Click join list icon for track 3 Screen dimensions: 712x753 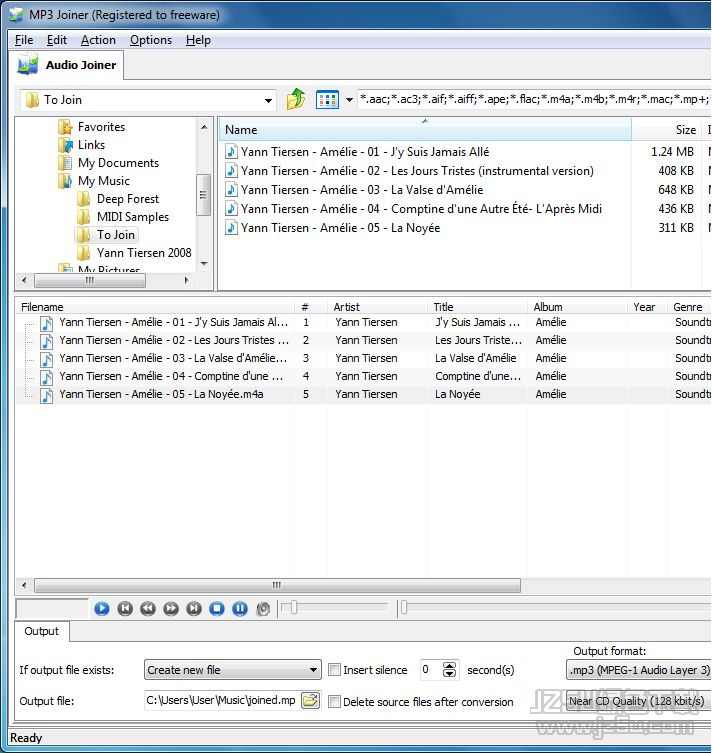point(47,359)
